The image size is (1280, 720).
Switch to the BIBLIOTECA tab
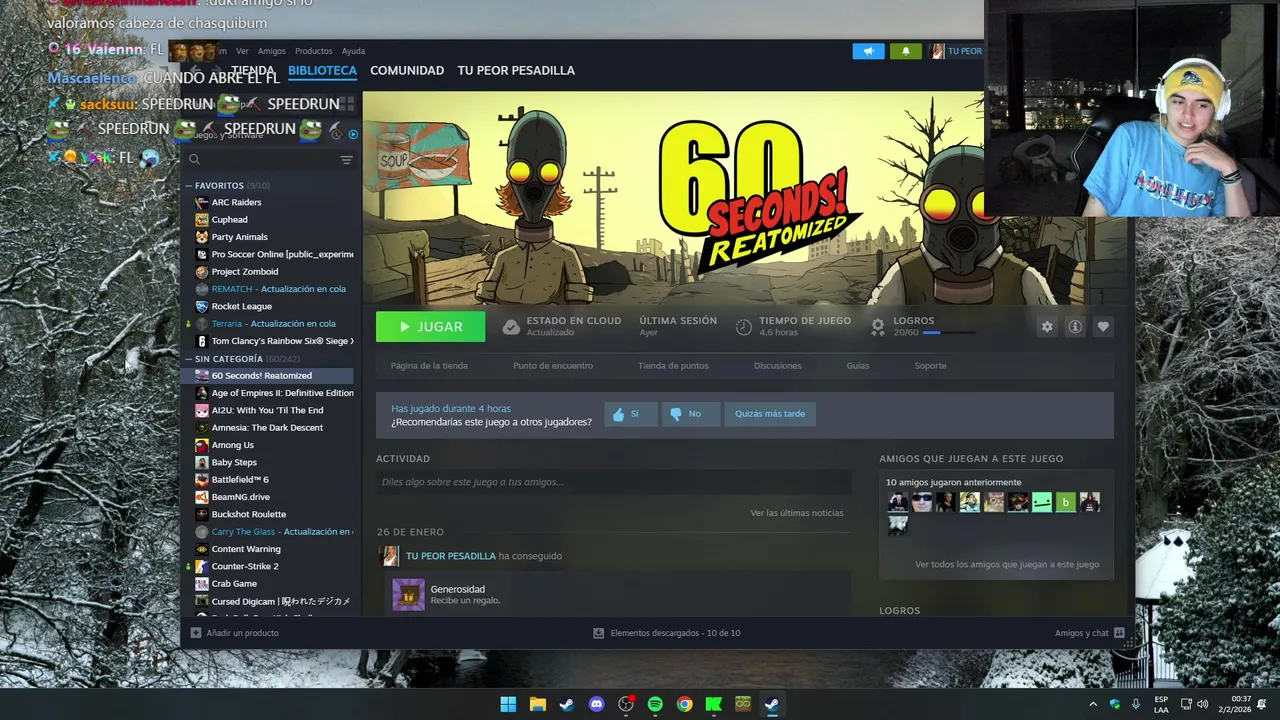[x=322, y=71]
